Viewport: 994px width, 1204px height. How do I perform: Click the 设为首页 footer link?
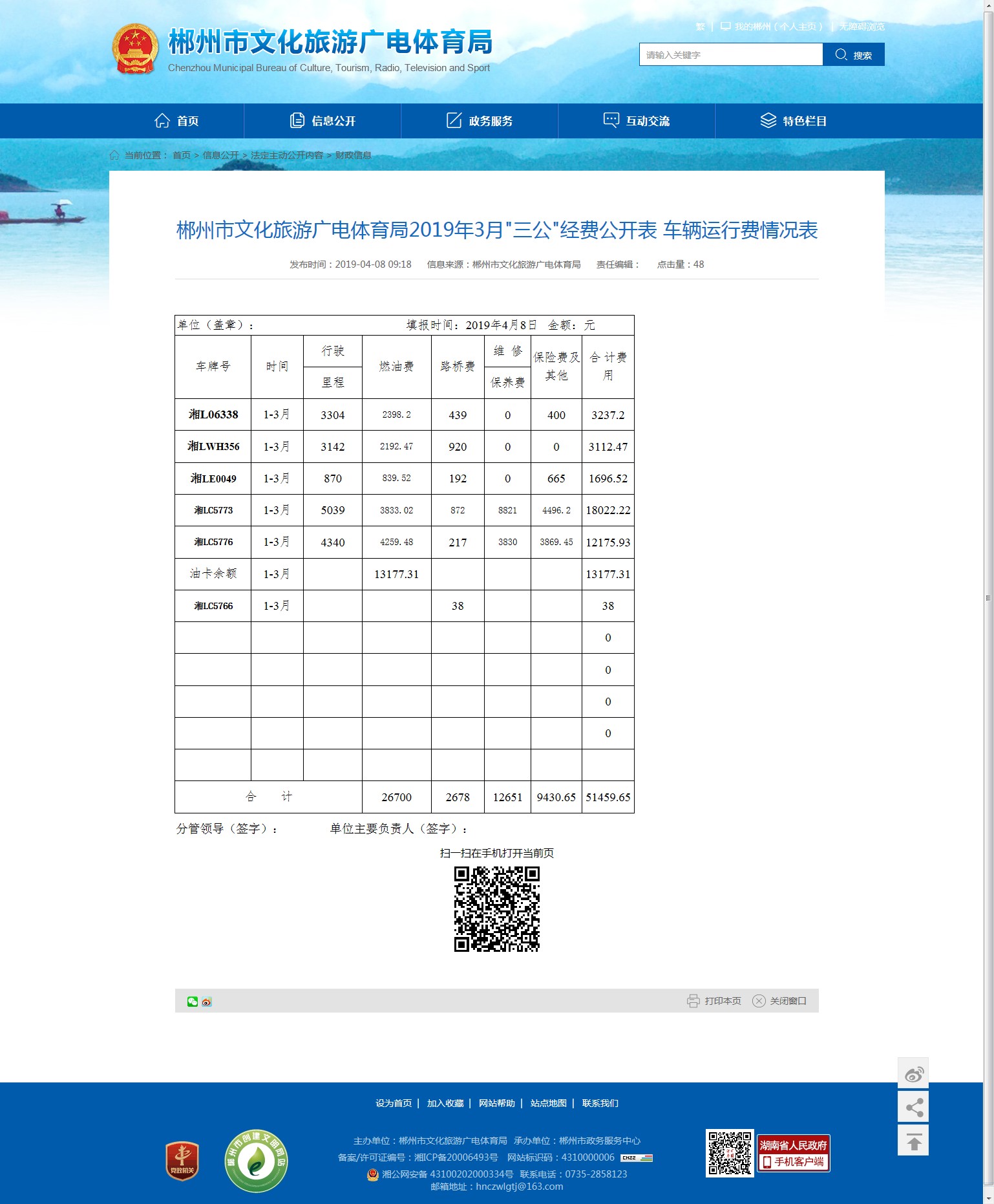394,1103
